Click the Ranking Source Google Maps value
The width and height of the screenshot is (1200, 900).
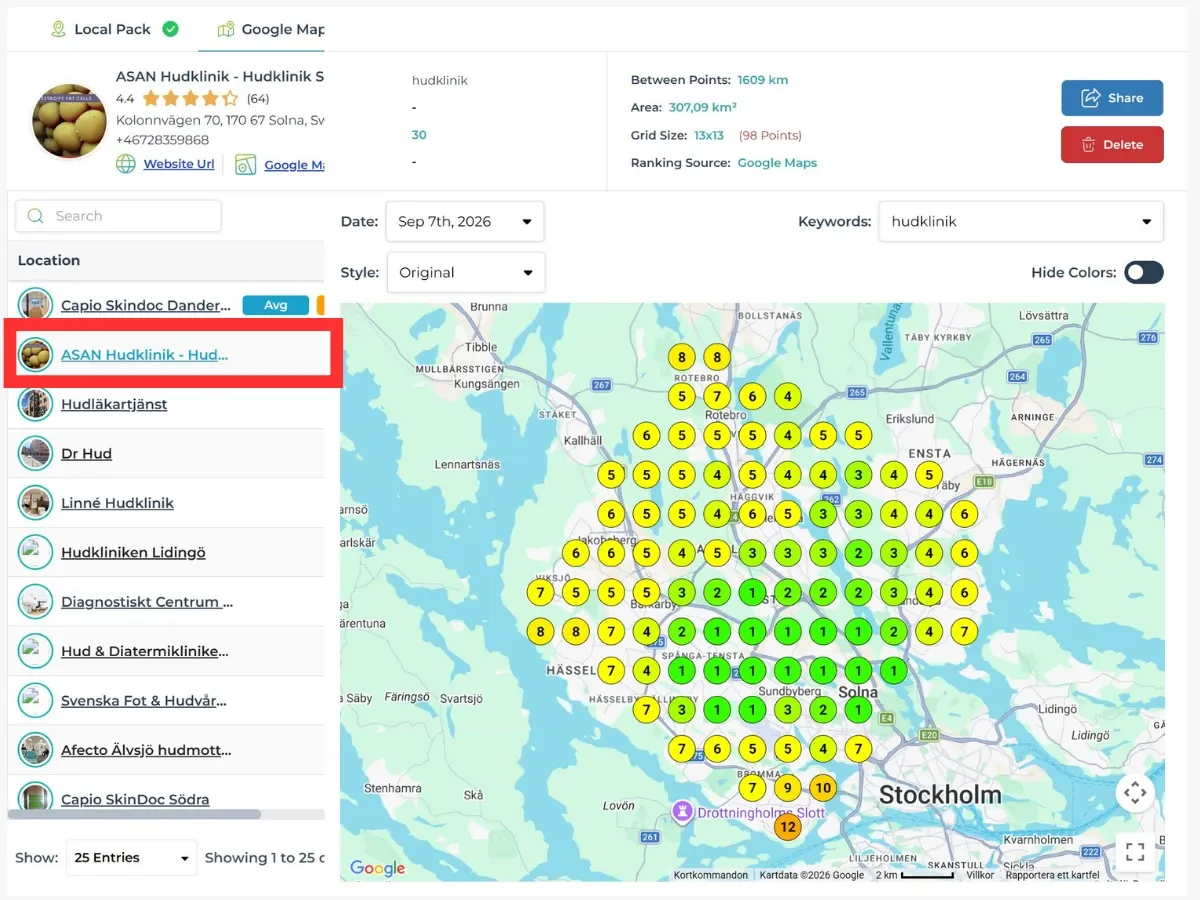coord(777,163)
